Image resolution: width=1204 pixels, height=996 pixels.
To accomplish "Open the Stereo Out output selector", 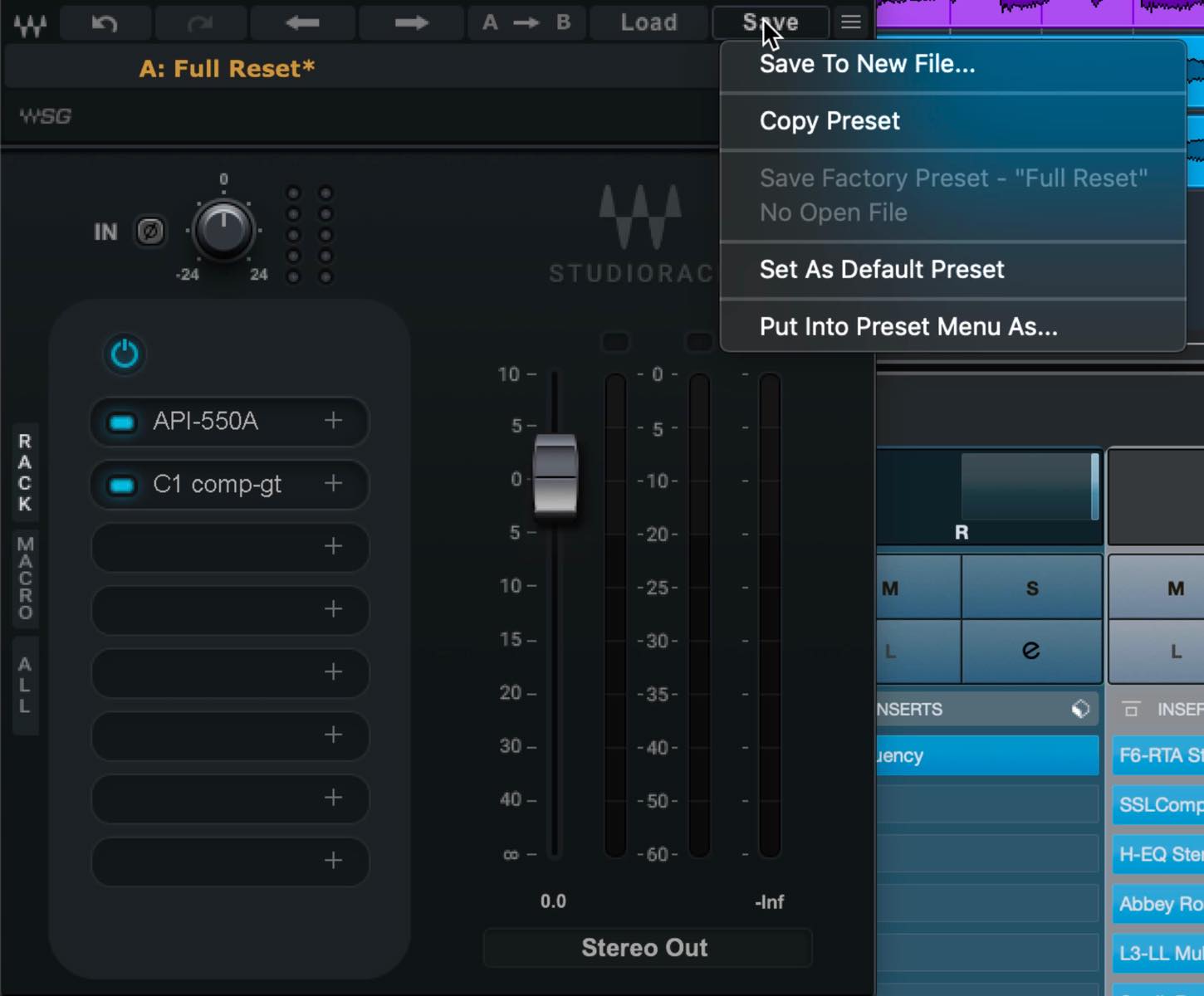I will point(647,948).
